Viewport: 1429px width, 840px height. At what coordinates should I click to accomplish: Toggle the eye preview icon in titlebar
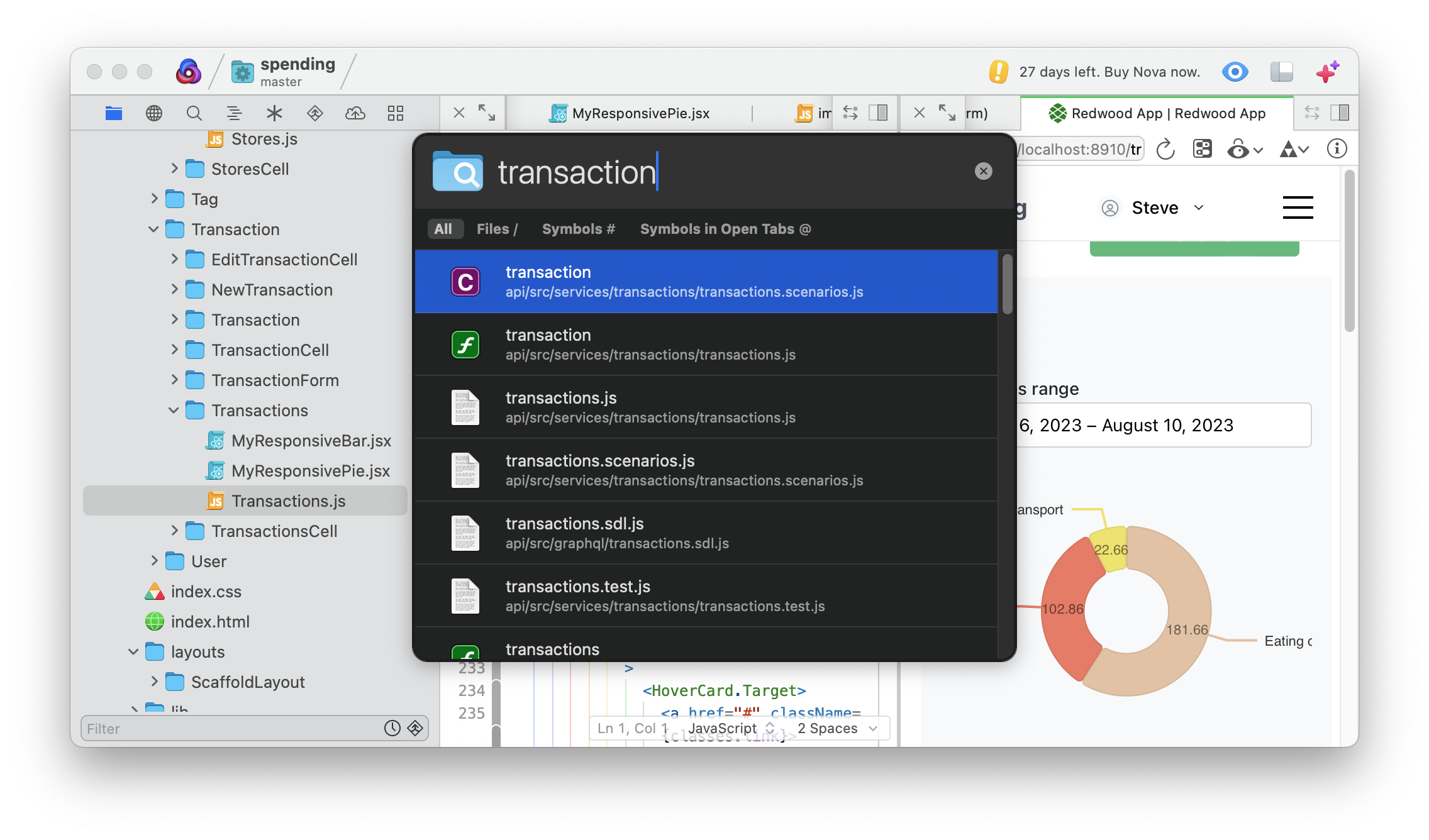click(x=1235, y=72)
